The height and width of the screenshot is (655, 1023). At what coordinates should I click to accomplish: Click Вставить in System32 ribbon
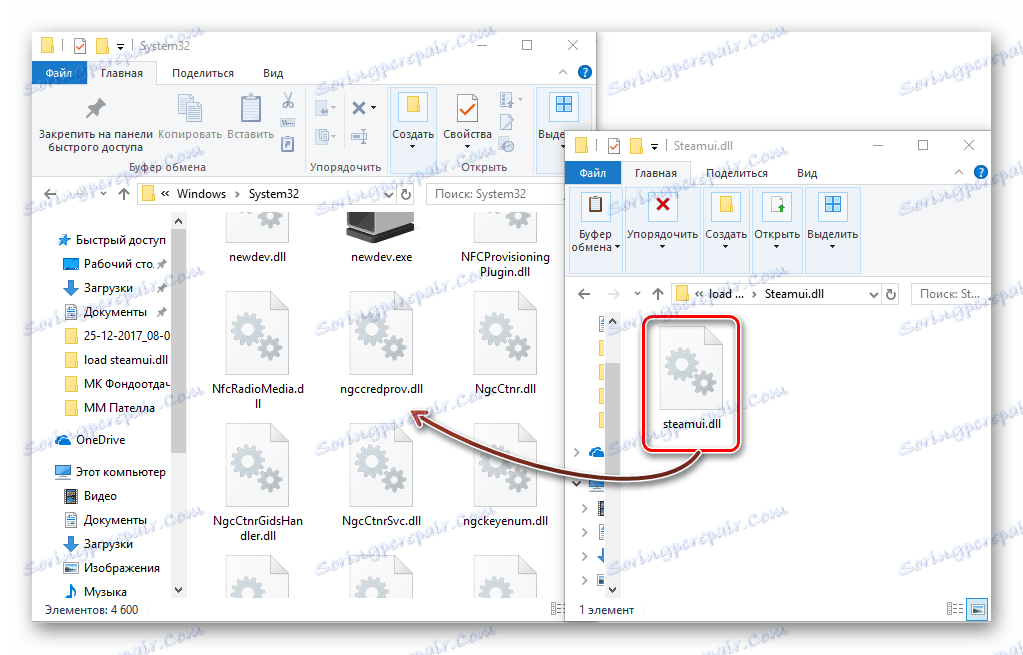[251, 117]
